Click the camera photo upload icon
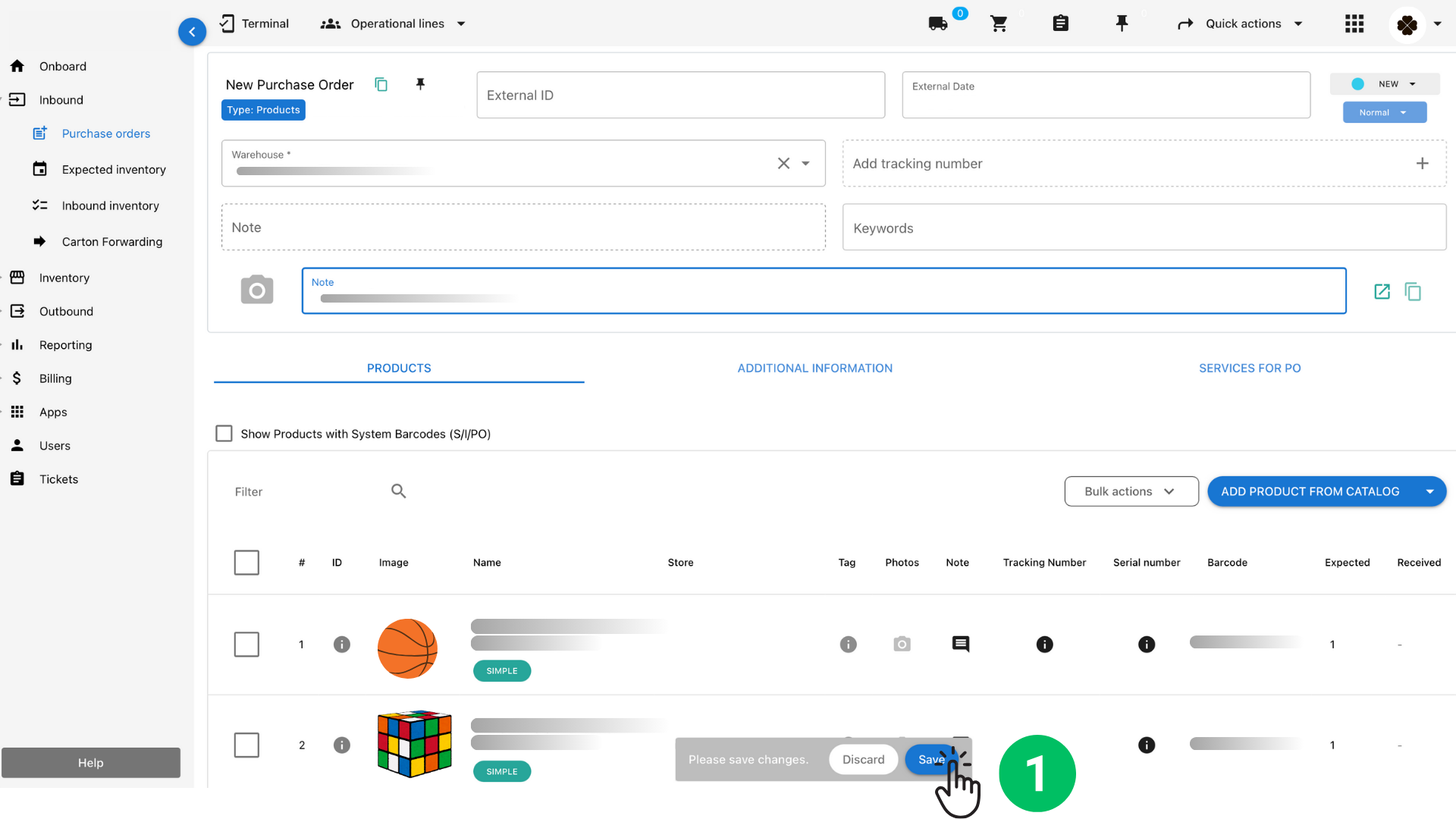1456x819 pixels. point(257,290)
